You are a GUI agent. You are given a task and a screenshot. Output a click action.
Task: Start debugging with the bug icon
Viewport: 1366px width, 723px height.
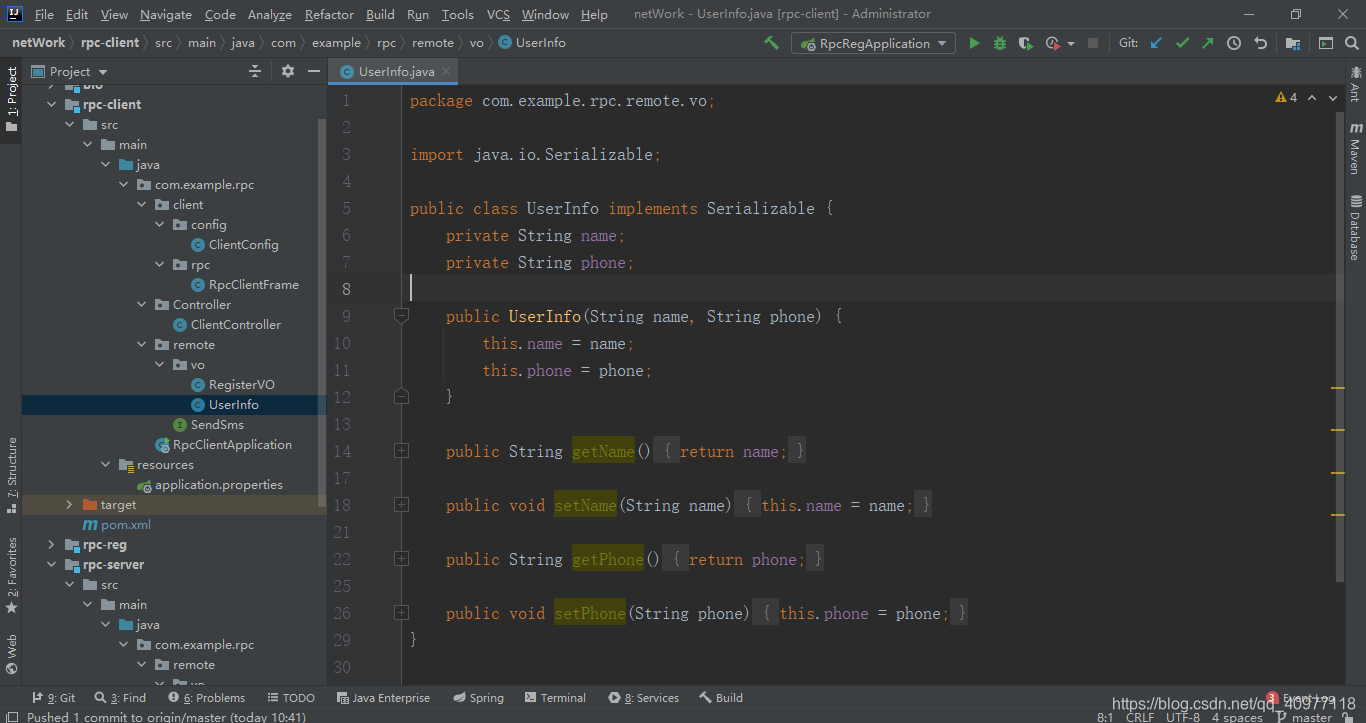coord(1000,43)
